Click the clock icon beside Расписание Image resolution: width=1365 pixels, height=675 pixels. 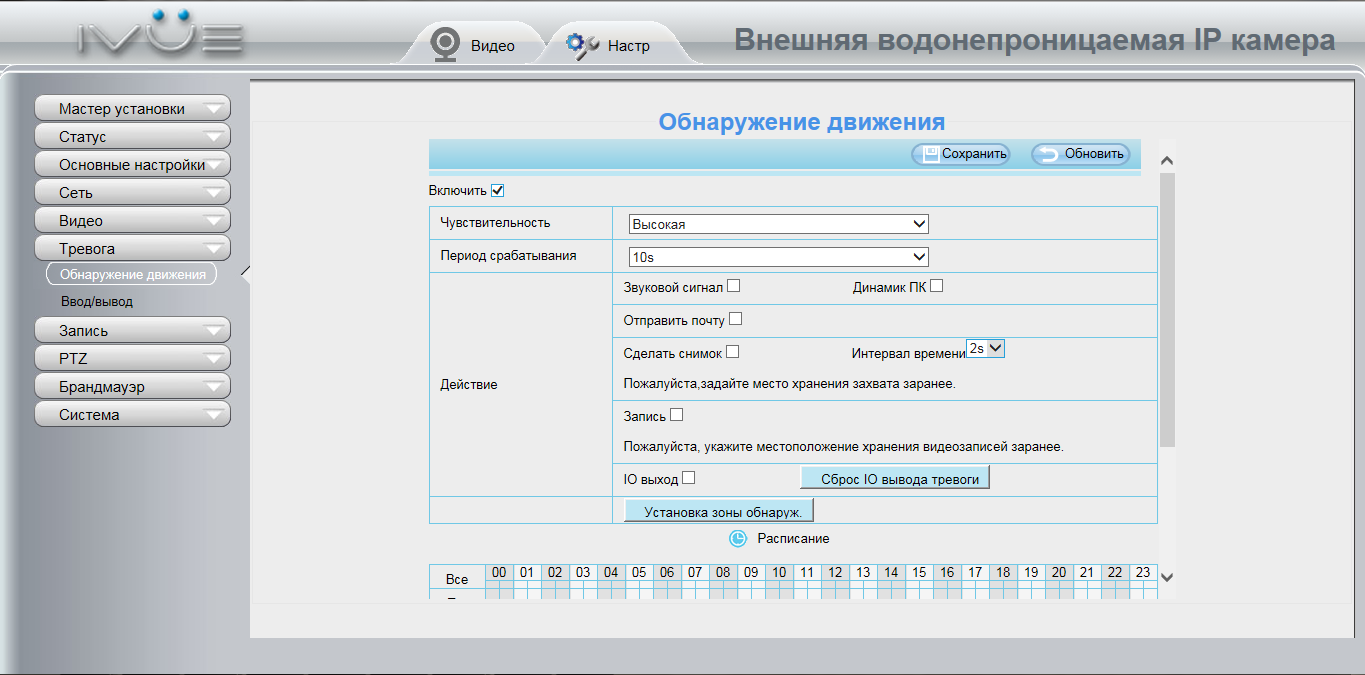tap(738, 538)
